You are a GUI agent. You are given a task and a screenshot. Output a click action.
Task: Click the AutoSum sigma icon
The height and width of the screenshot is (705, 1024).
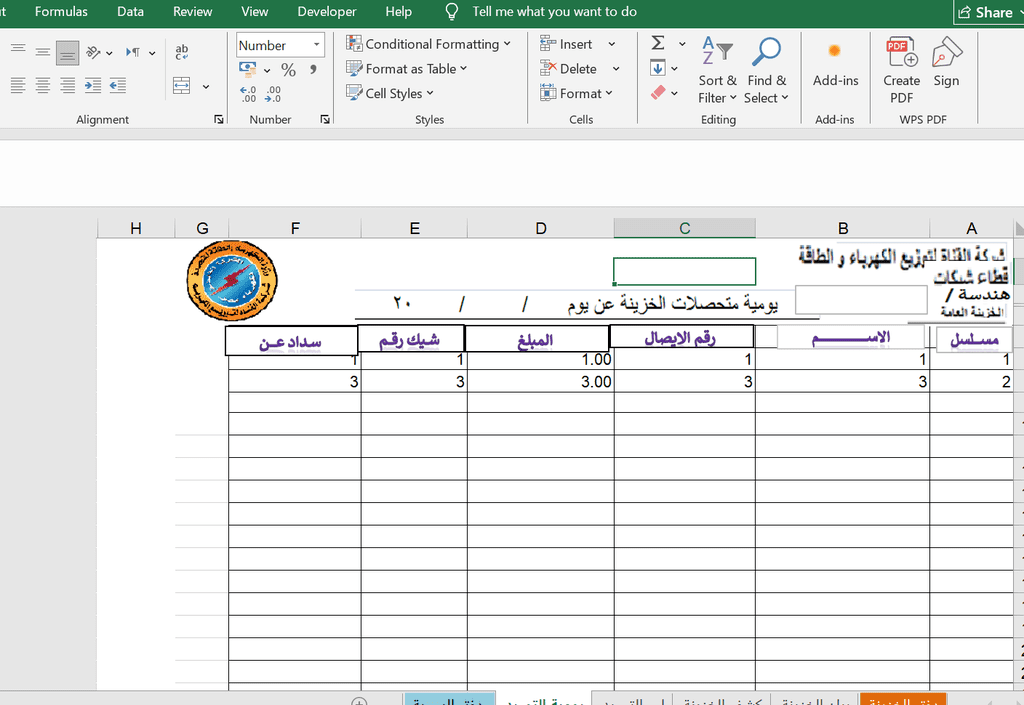coord(658,44)
